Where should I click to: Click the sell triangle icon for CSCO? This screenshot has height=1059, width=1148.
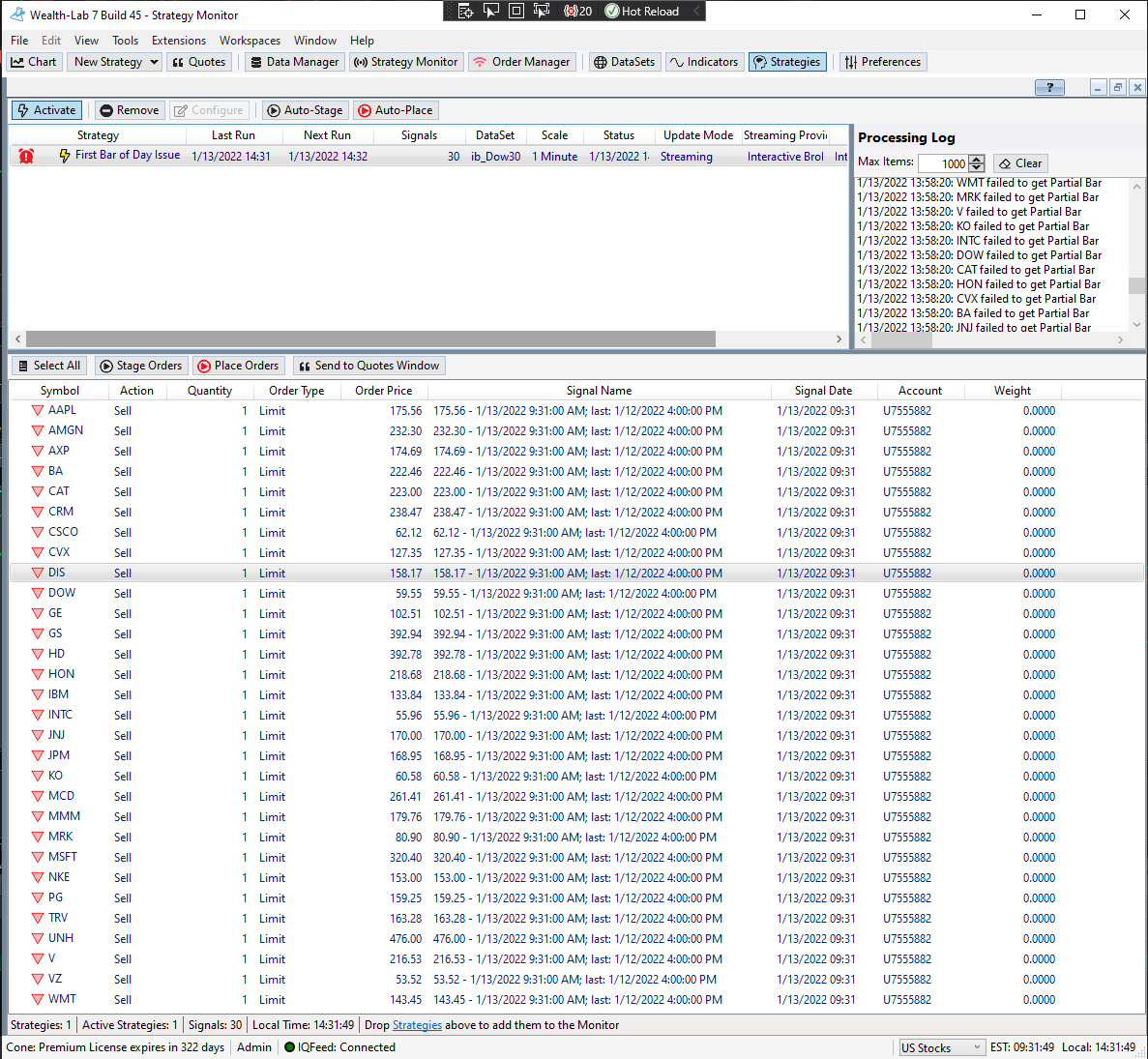[x=38, y=533]
